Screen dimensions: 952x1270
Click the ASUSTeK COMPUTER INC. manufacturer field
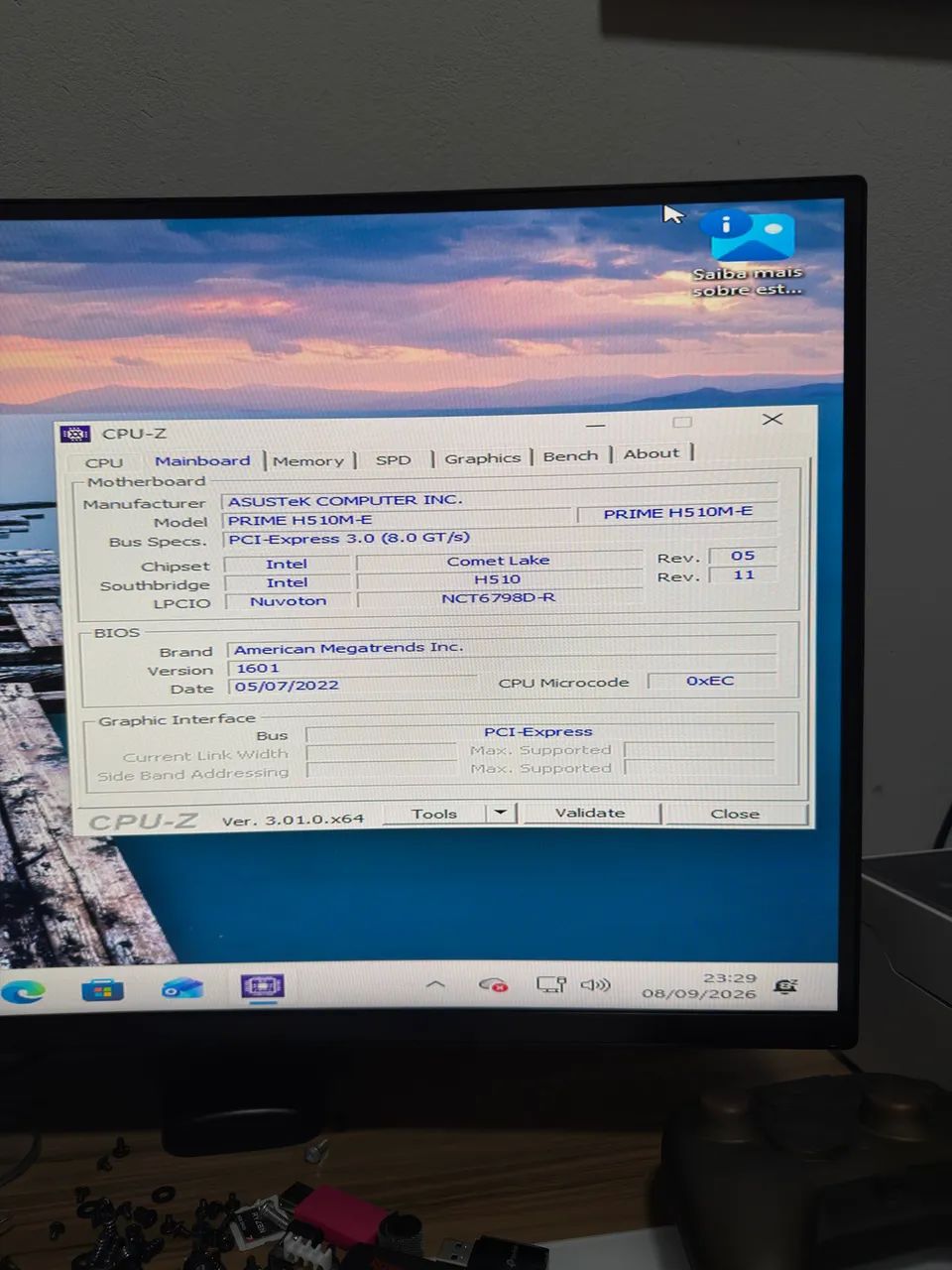pos(498,499)
